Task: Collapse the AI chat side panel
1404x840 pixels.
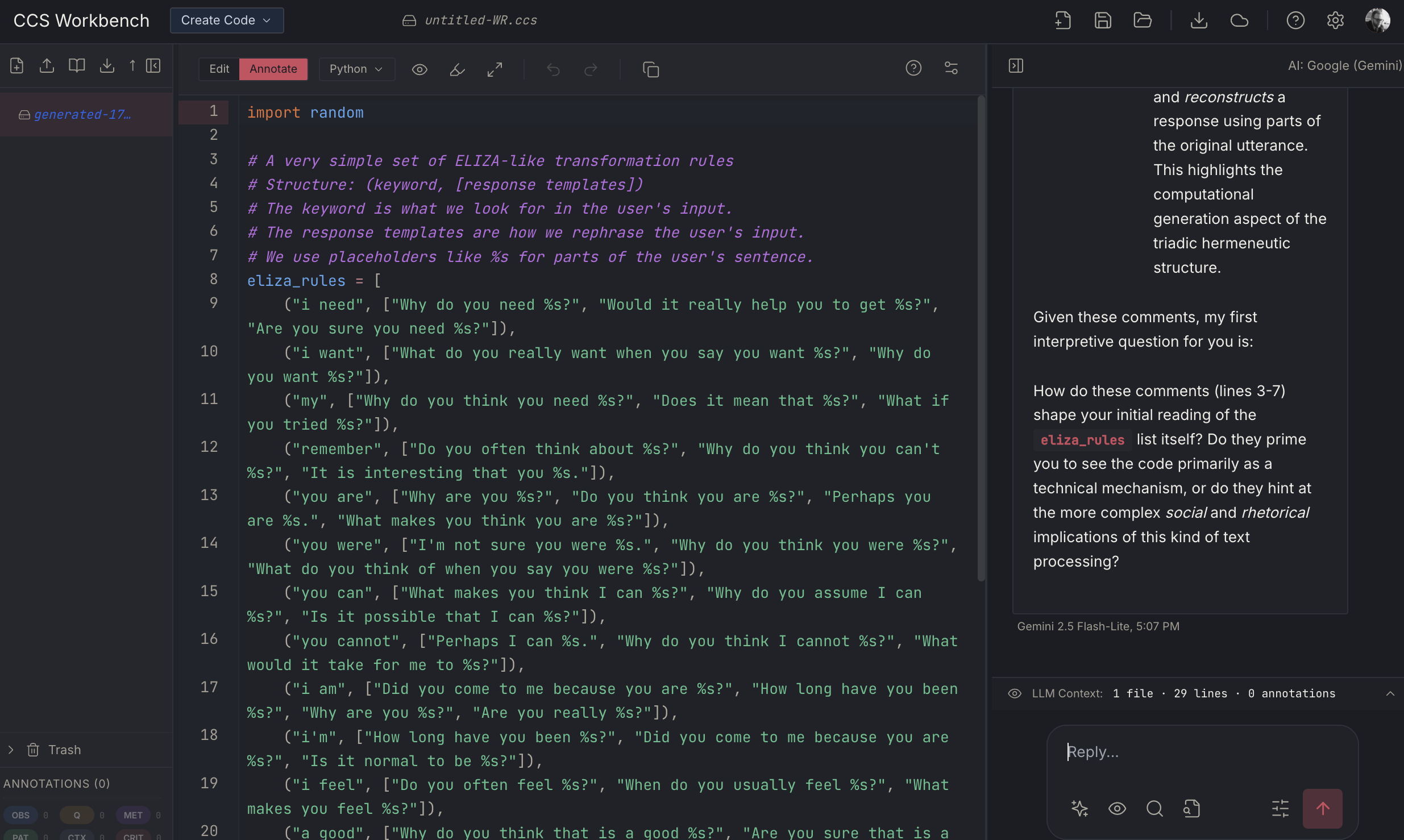Action: (x=1016, y=66)
